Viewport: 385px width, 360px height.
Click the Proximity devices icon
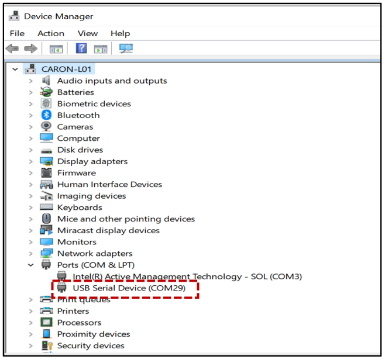(x=46, y=334)
